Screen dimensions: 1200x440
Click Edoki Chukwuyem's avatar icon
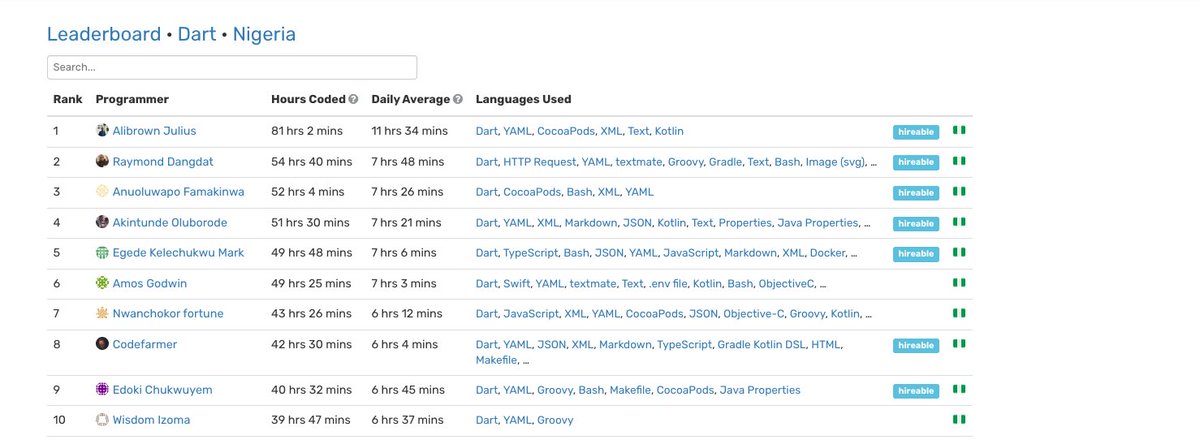102,390
